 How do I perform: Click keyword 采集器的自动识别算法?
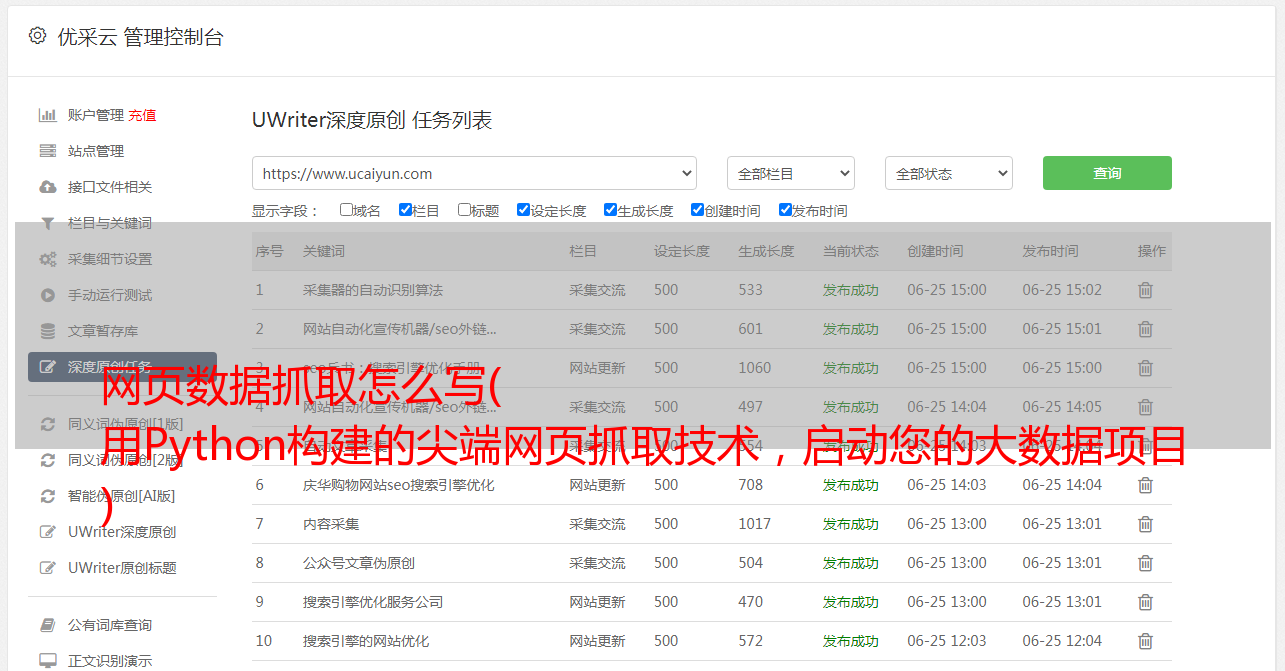tap(373, 290)
